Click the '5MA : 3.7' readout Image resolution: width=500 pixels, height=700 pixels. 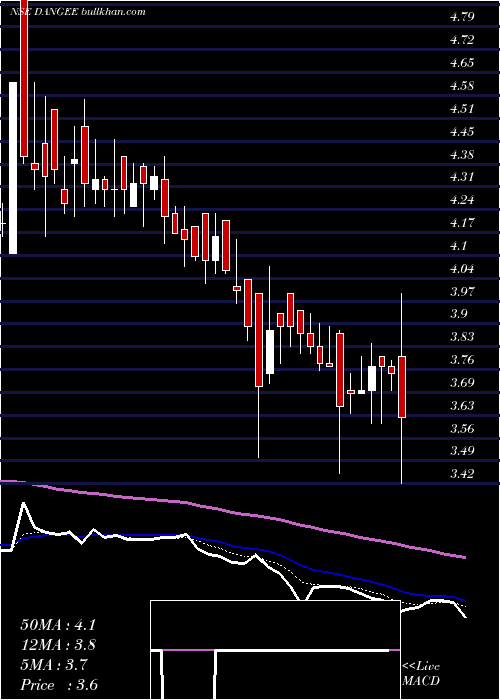54,665
